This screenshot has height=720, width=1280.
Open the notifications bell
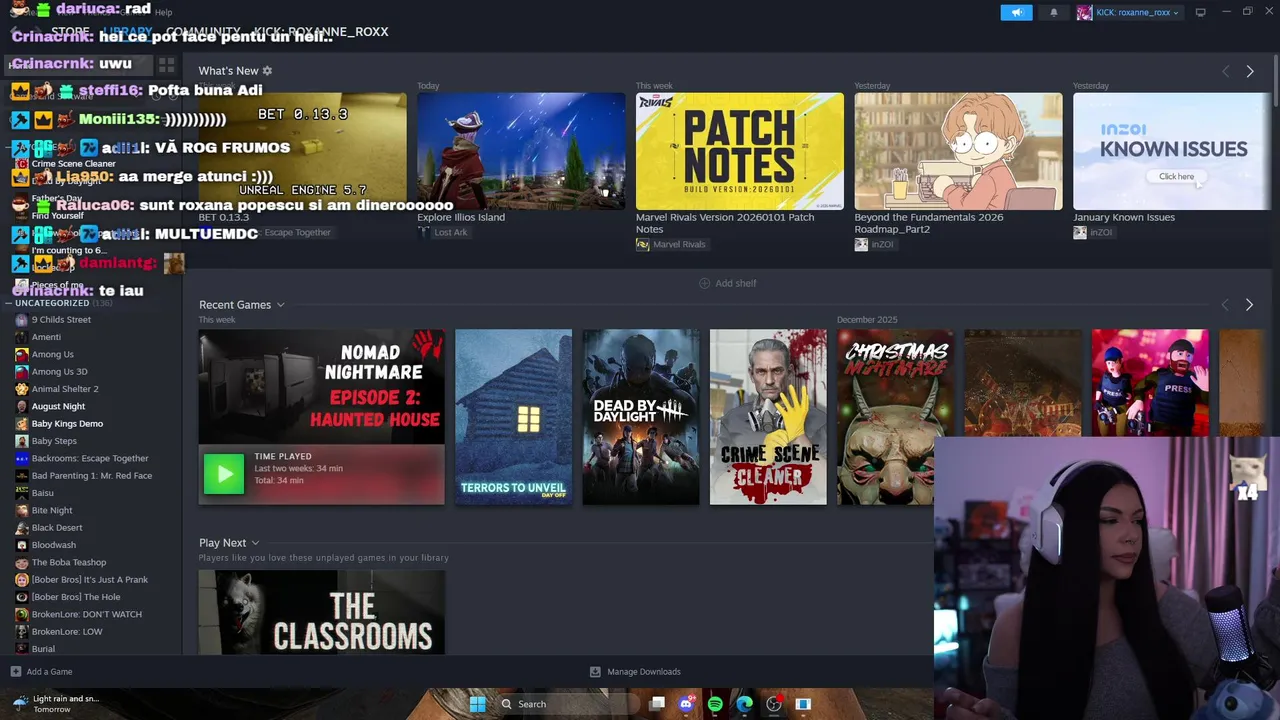coord(1053,12)
